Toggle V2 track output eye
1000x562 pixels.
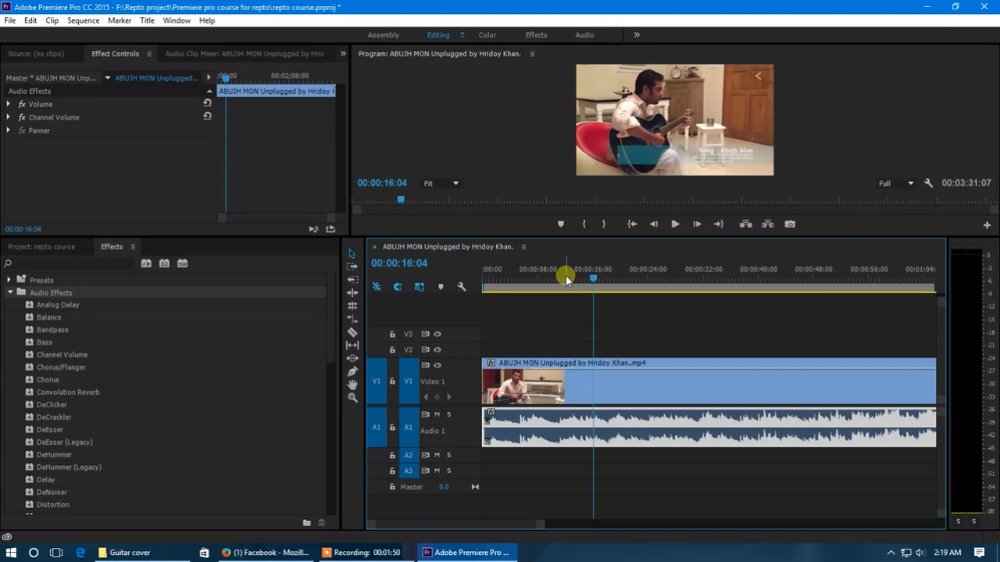pyautogui.click(x=438, y=350)
